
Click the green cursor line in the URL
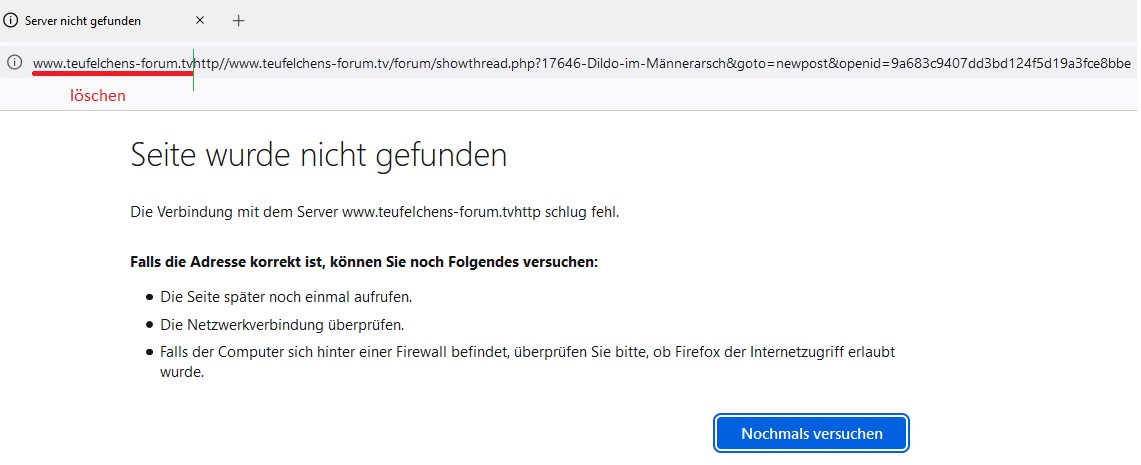pyautogui.click(x=193, y=68)
